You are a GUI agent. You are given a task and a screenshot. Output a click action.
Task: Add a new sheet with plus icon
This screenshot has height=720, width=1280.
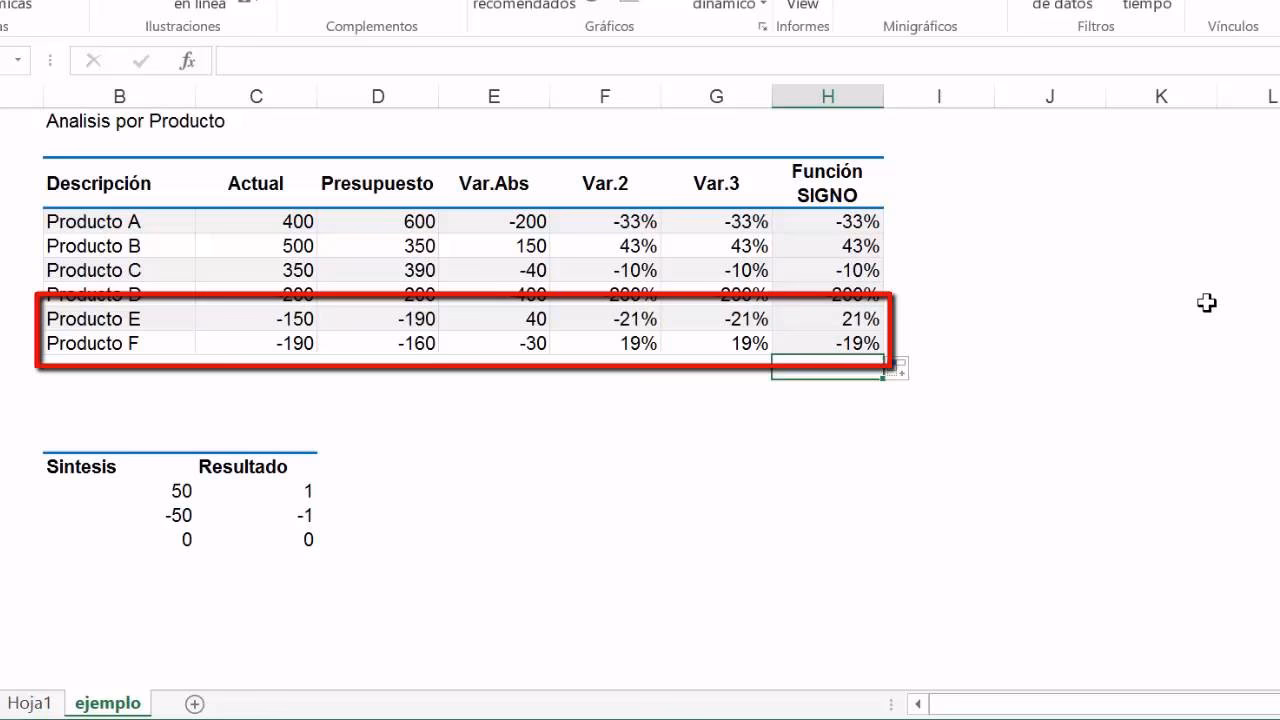(x=195, y=704)
